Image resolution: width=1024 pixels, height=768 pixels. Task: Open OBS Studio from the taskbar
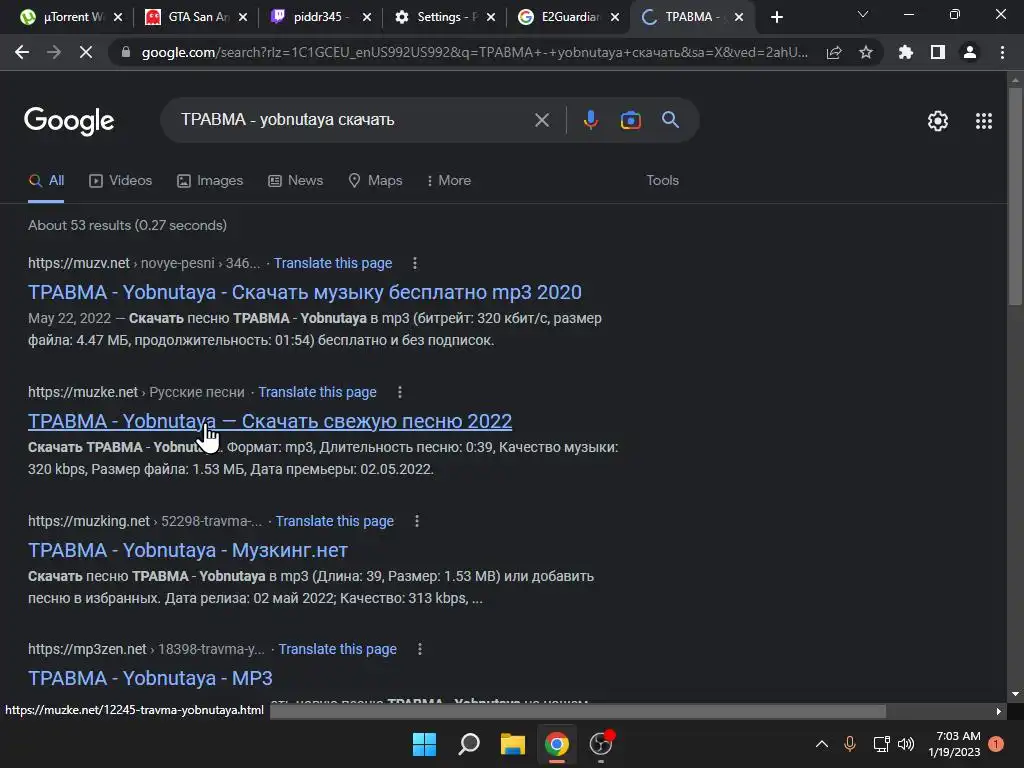(601, 744)
